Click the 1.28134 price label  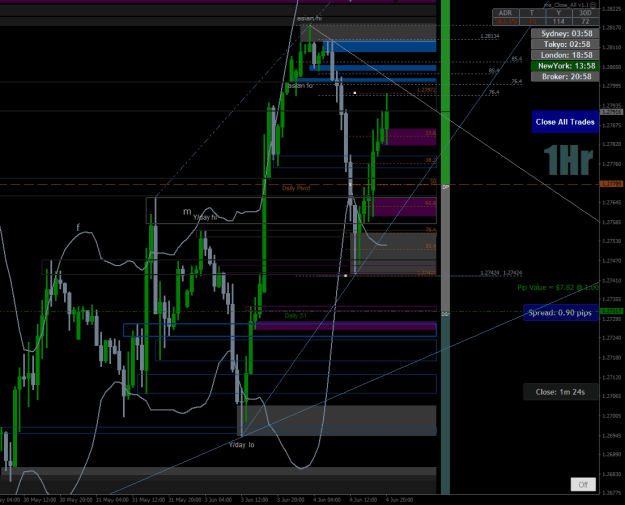pos(489,36)
